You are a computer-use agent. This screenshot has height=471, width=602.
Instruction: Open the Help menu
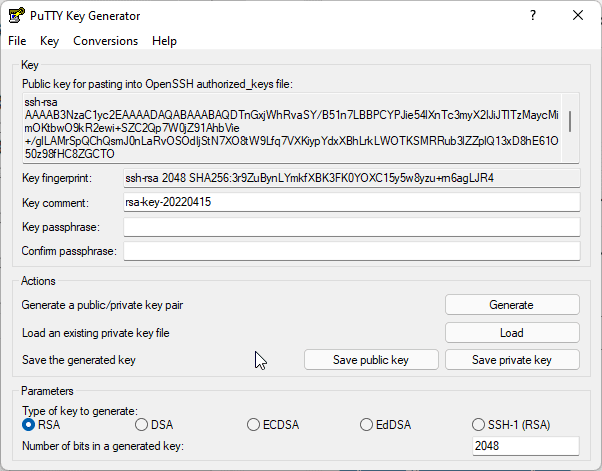pyautogui.click(x=164, y=41)
